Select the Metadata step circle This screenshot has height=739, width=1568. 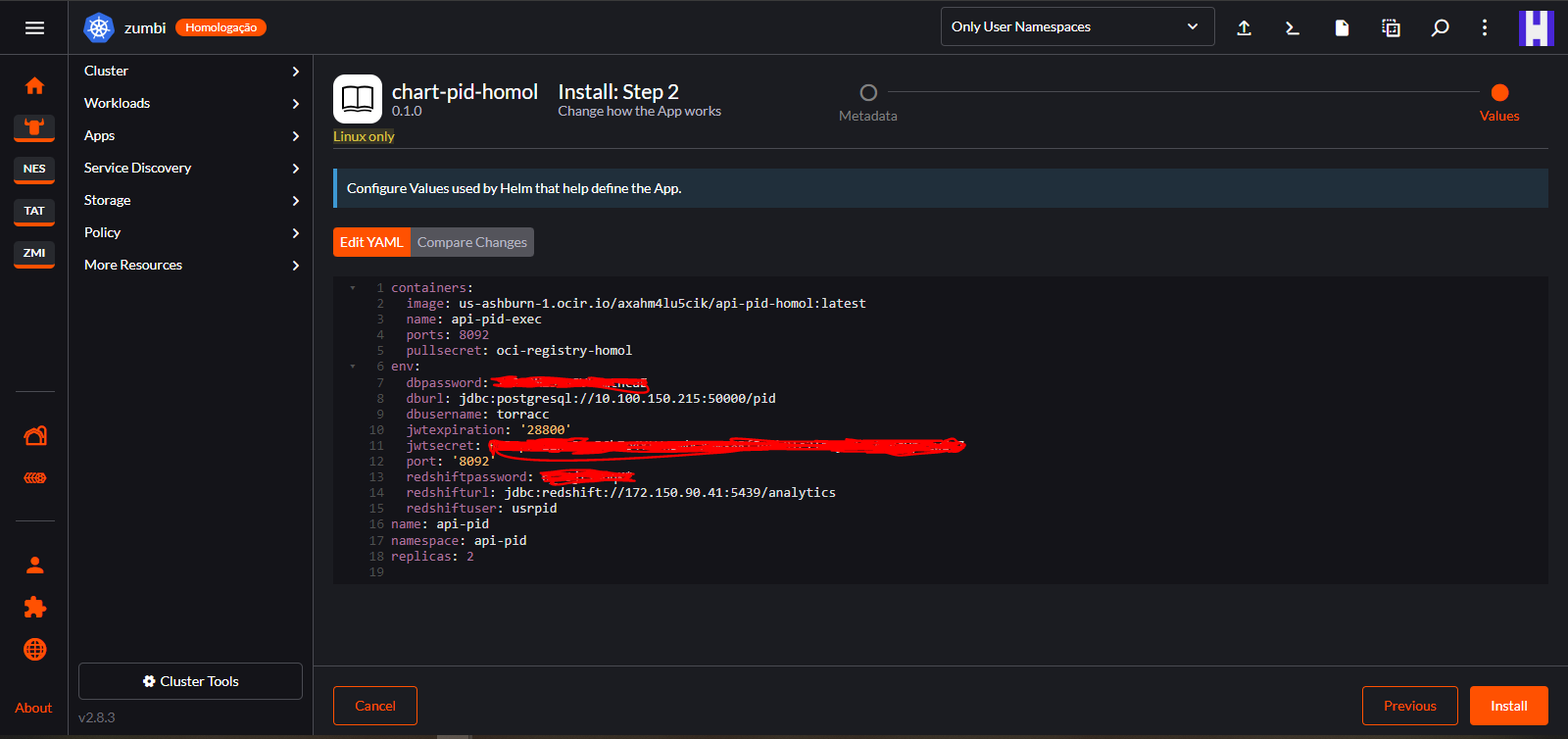click(868, 93)
